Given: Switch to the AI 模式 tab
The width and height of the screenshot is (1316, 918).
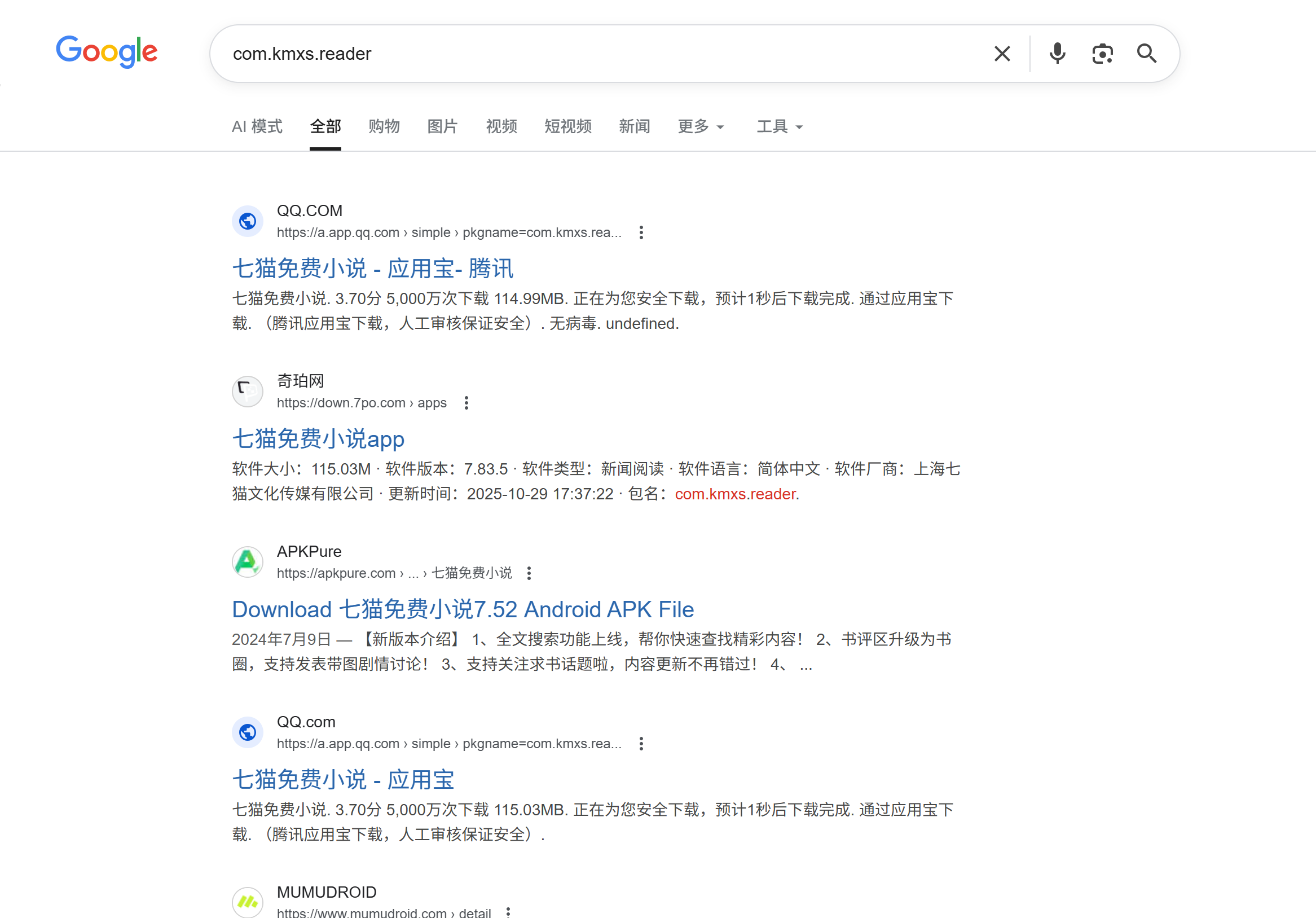Looking at the screenshot, I should [257, 126].
